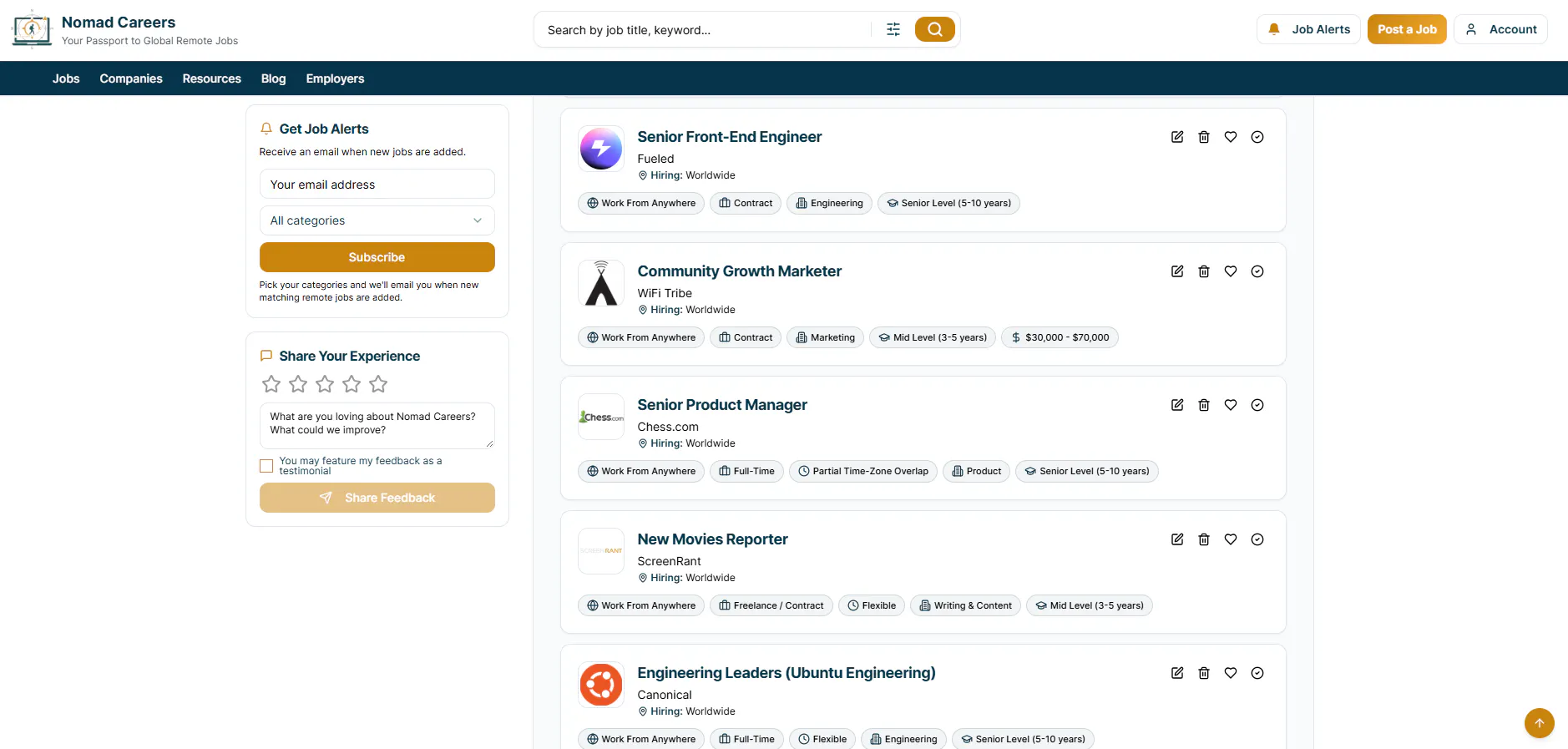Rate experience four stars
Screen dimensions: 1568x749
pyautogui.click(x=352, y=384)
